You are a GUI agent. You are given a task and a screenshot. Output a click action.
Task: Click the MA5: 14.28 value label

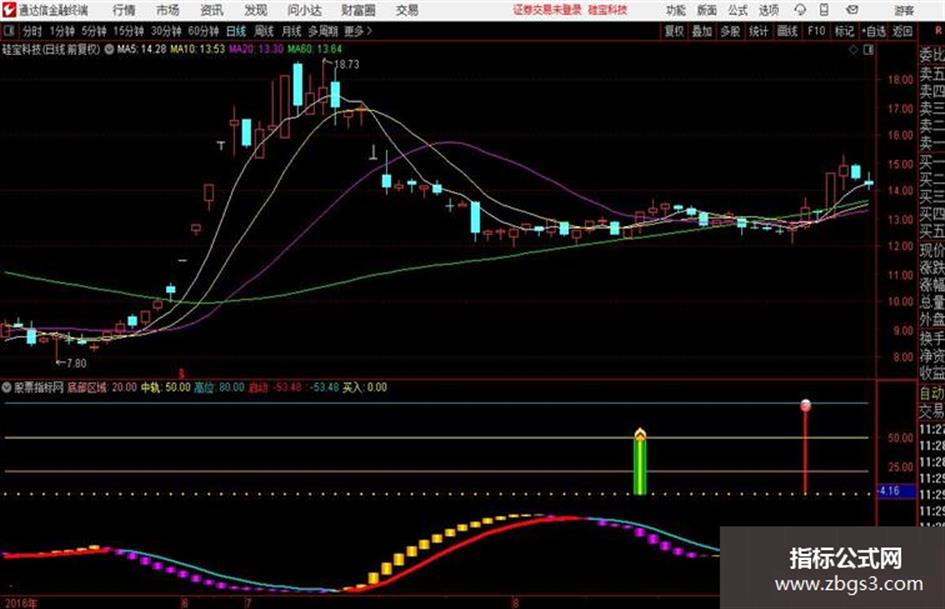[x=142, y=49]
